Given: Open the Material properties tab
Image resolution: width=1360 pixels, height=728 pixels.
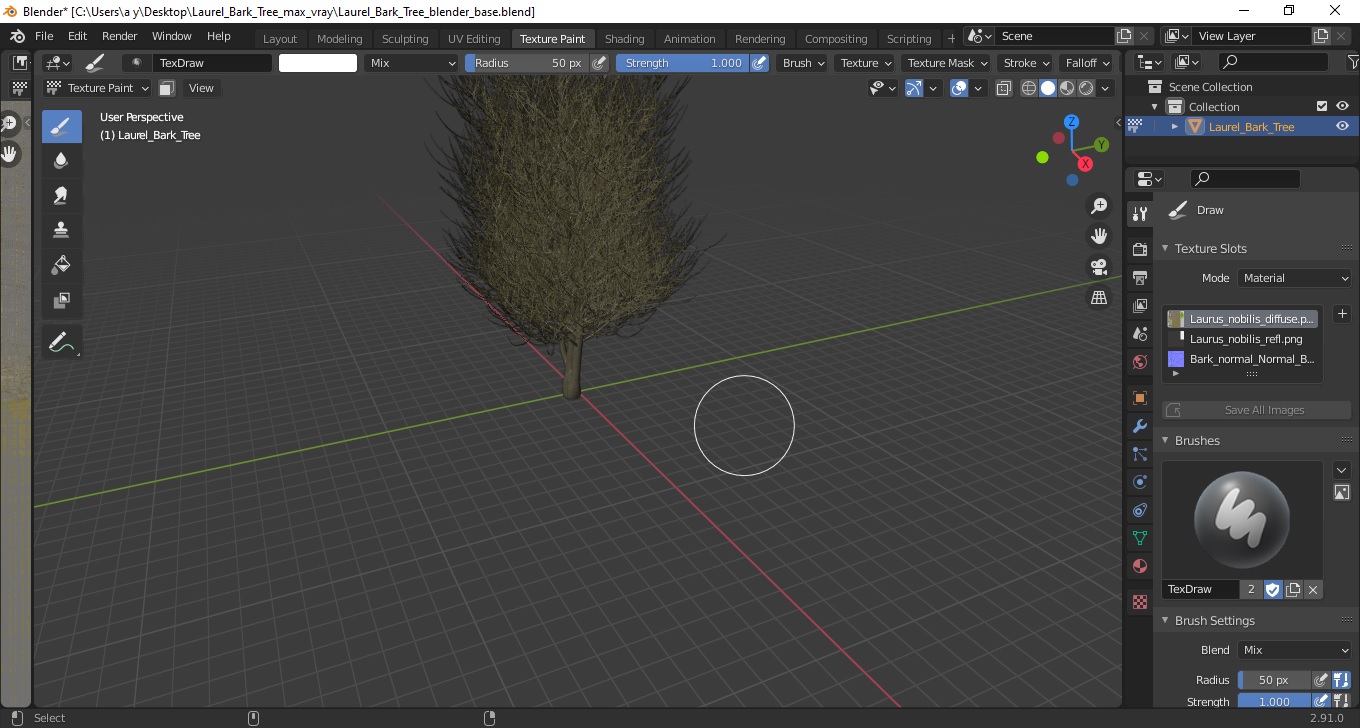Looking at the screenshot, I should (x=1139, y=566).
